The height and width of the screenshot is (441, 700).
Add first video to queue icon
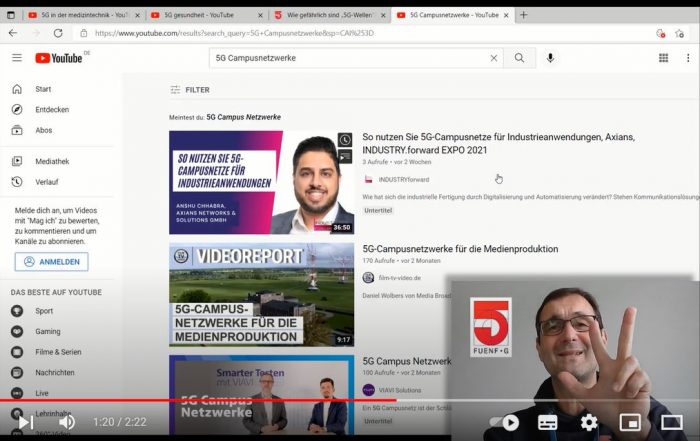345,157
